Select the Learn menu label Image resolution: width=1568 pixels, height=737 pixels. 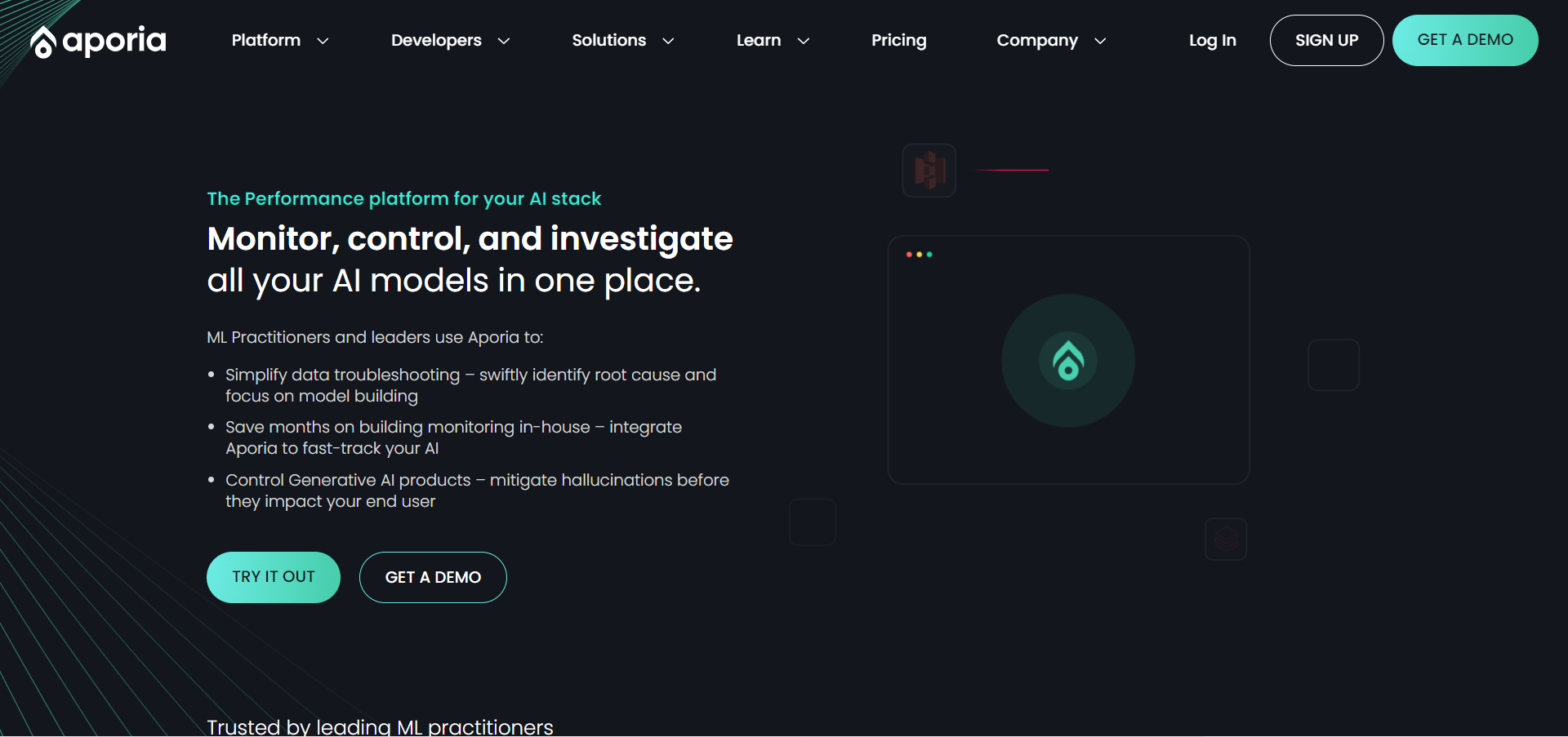pyautogui.click(x=758, y=40)
